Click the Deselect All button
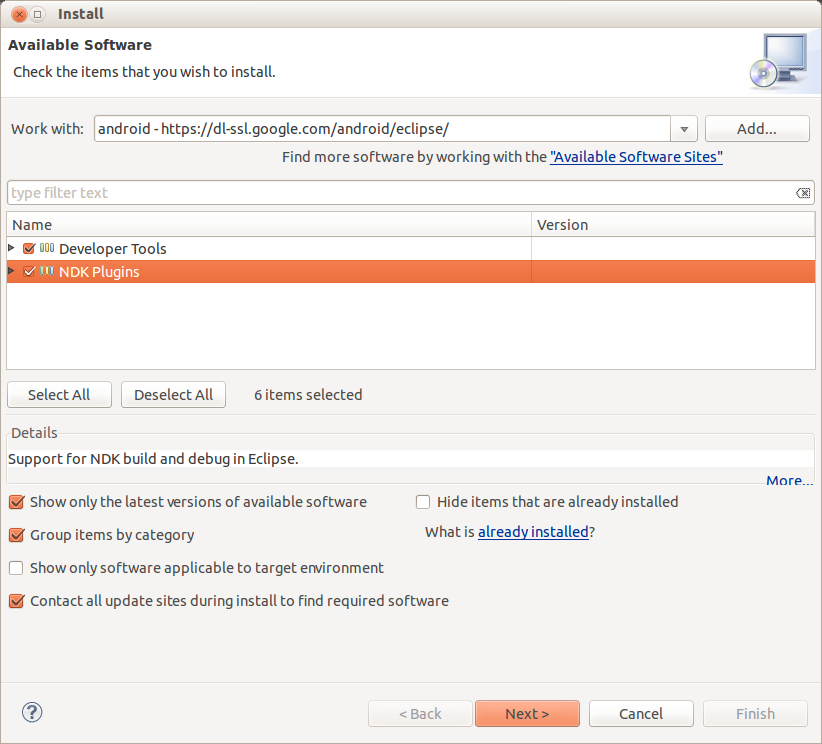The image size is (822, 744). point(173,394)
